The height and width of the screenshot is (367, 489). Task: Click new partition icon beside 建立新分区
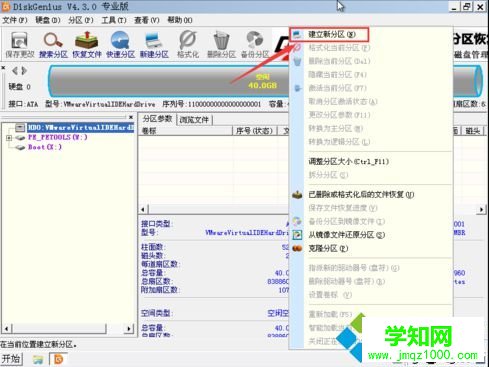click(297, 34)
